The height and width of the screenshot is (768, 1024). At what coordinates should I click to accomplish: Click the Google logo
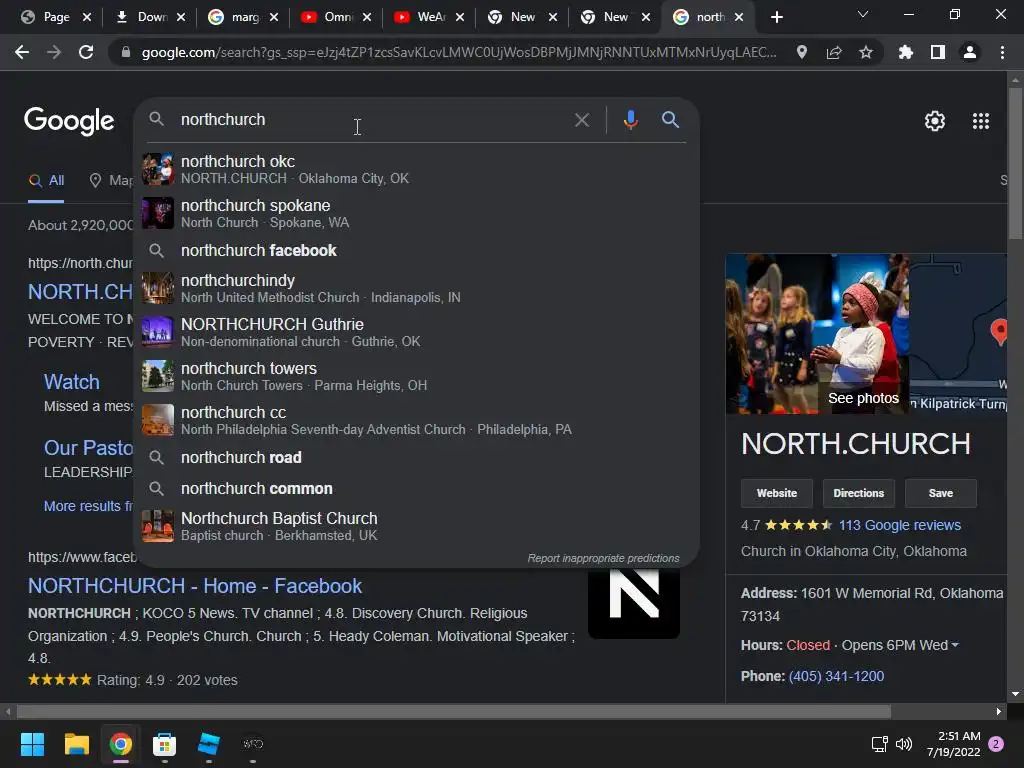(x=69, y=121)
